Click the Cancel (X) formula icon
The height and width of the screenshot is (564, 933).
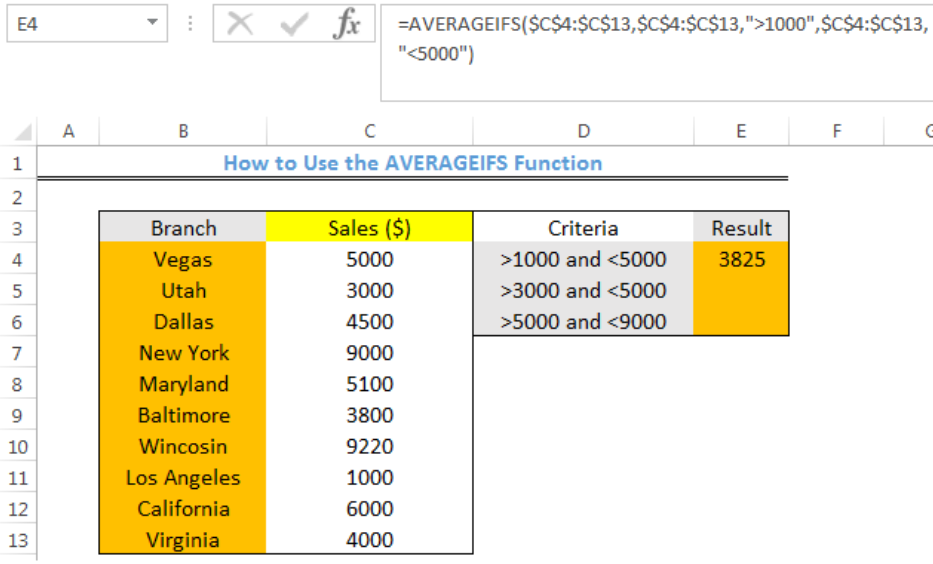(240, 24)
